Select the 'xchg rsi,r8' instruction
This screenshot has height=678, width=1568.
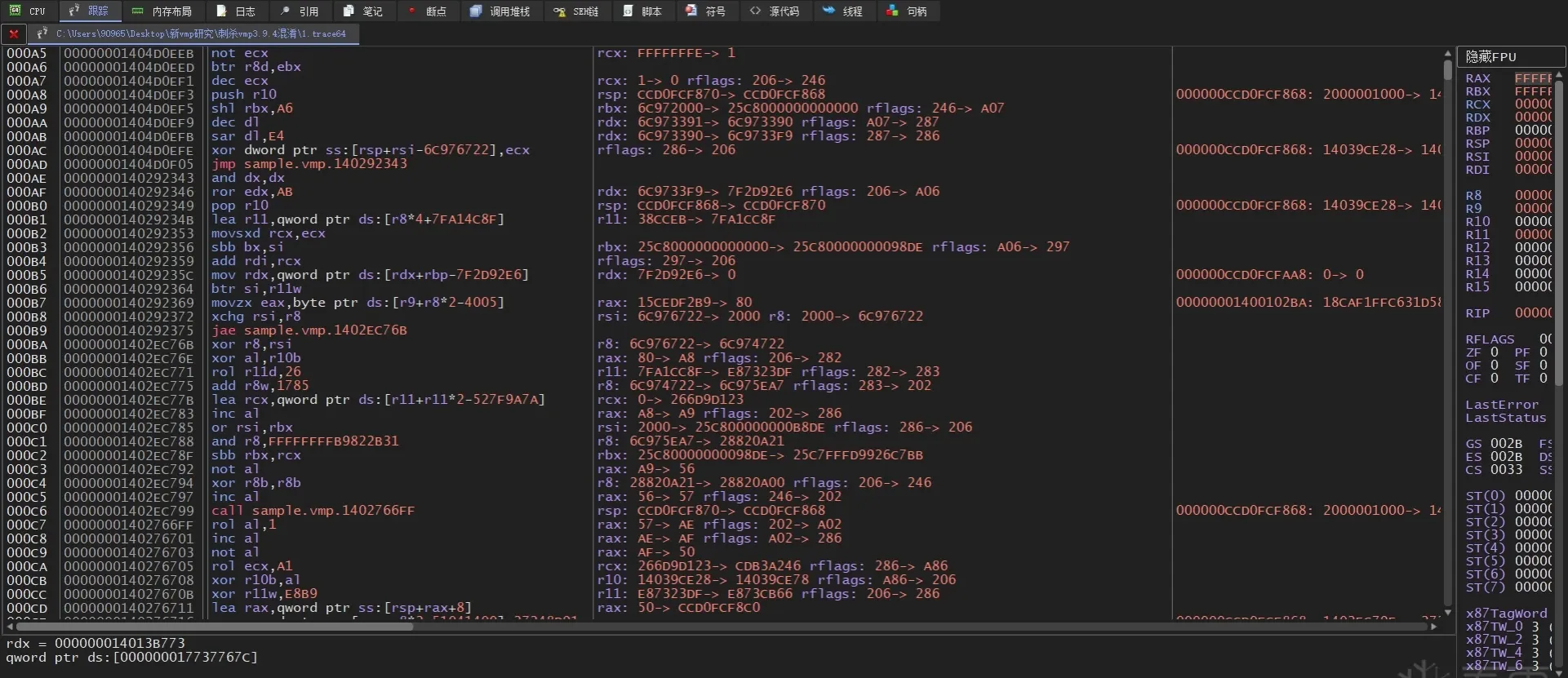(x=255, y=317)
